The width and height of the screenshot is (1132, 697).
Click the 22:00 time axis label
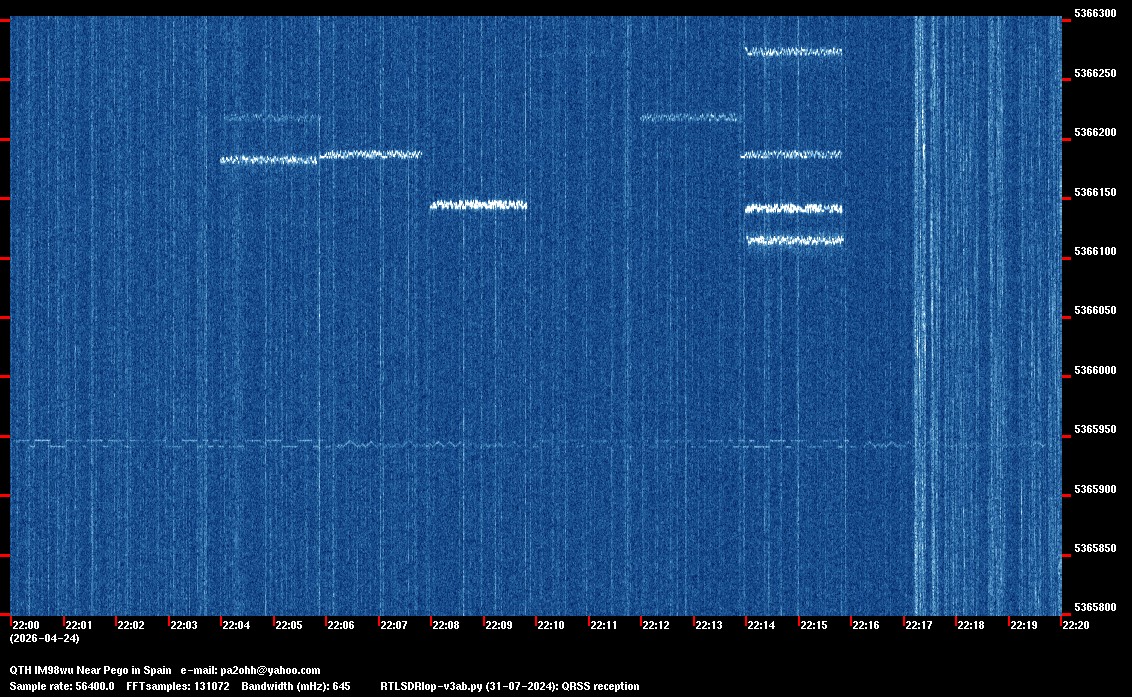point(25,625)
